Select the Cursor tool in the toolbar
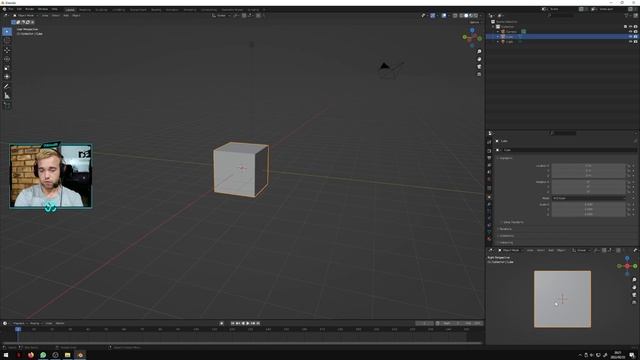 point(7,41)
